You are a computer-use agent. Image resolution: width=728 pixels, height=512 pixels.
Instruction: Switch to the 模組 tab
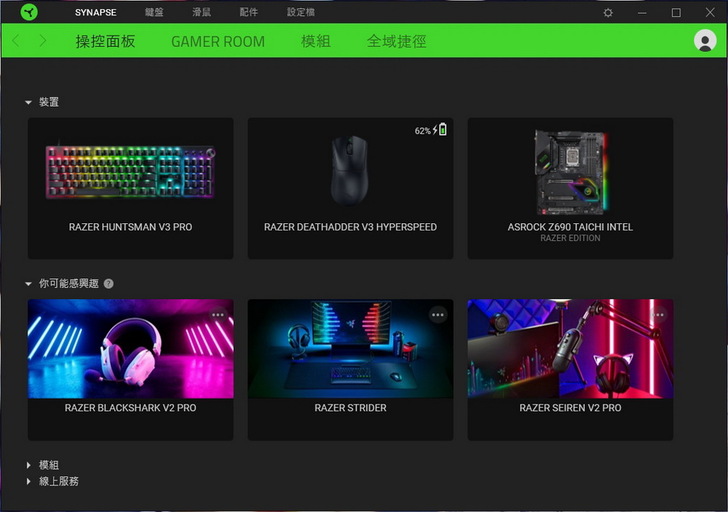point(316,41)
